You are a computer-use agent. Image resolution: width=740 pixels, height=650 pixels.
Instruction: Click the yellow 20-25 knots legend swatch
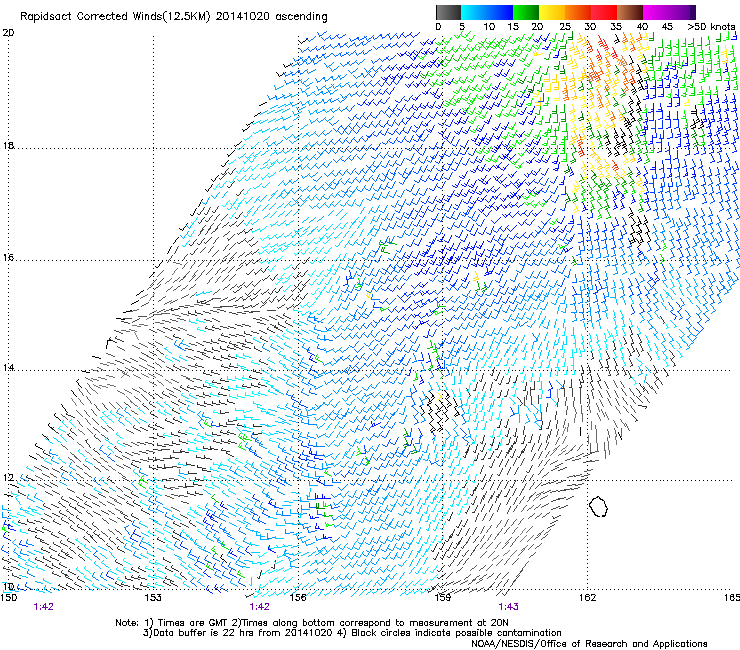click(x=552, y=12)
